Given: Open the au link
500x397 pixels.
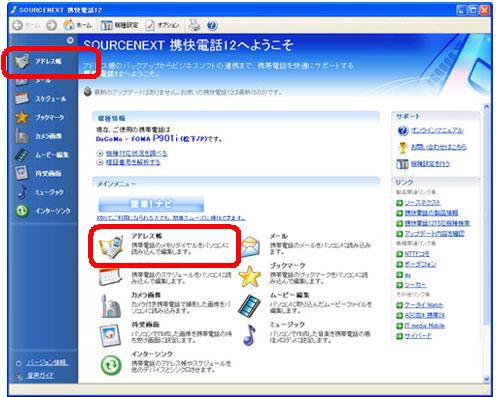Looking at the screenshot, I should [408, 275].
